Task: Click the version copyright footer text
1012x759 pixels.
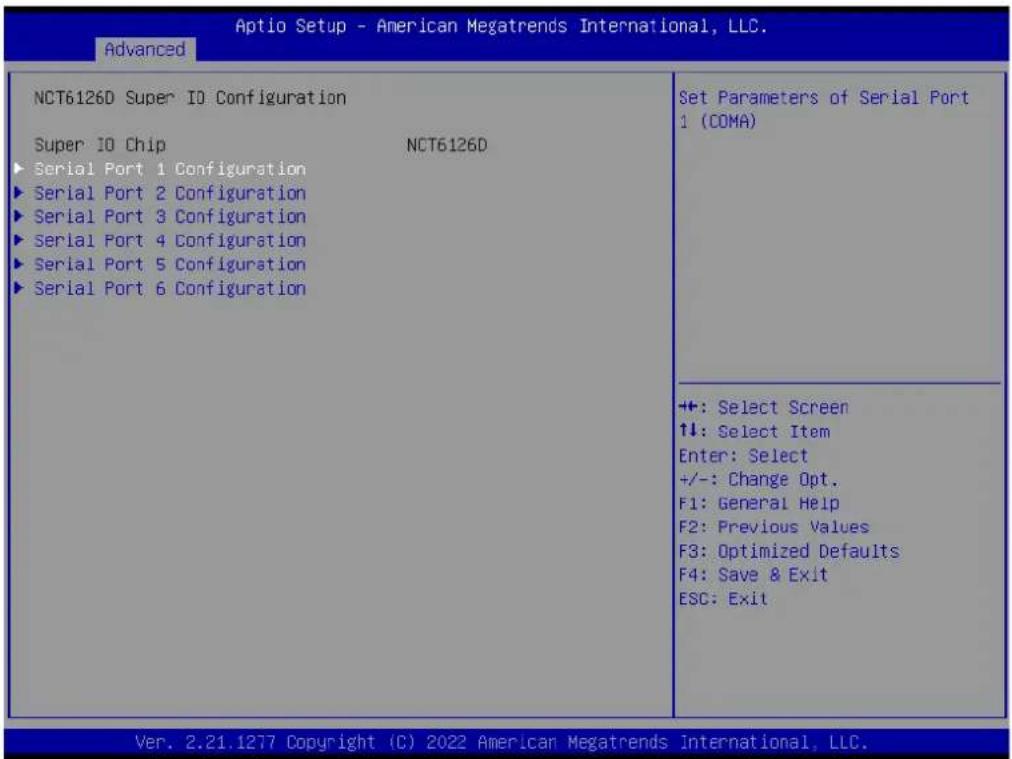Action: pos(501,742)
